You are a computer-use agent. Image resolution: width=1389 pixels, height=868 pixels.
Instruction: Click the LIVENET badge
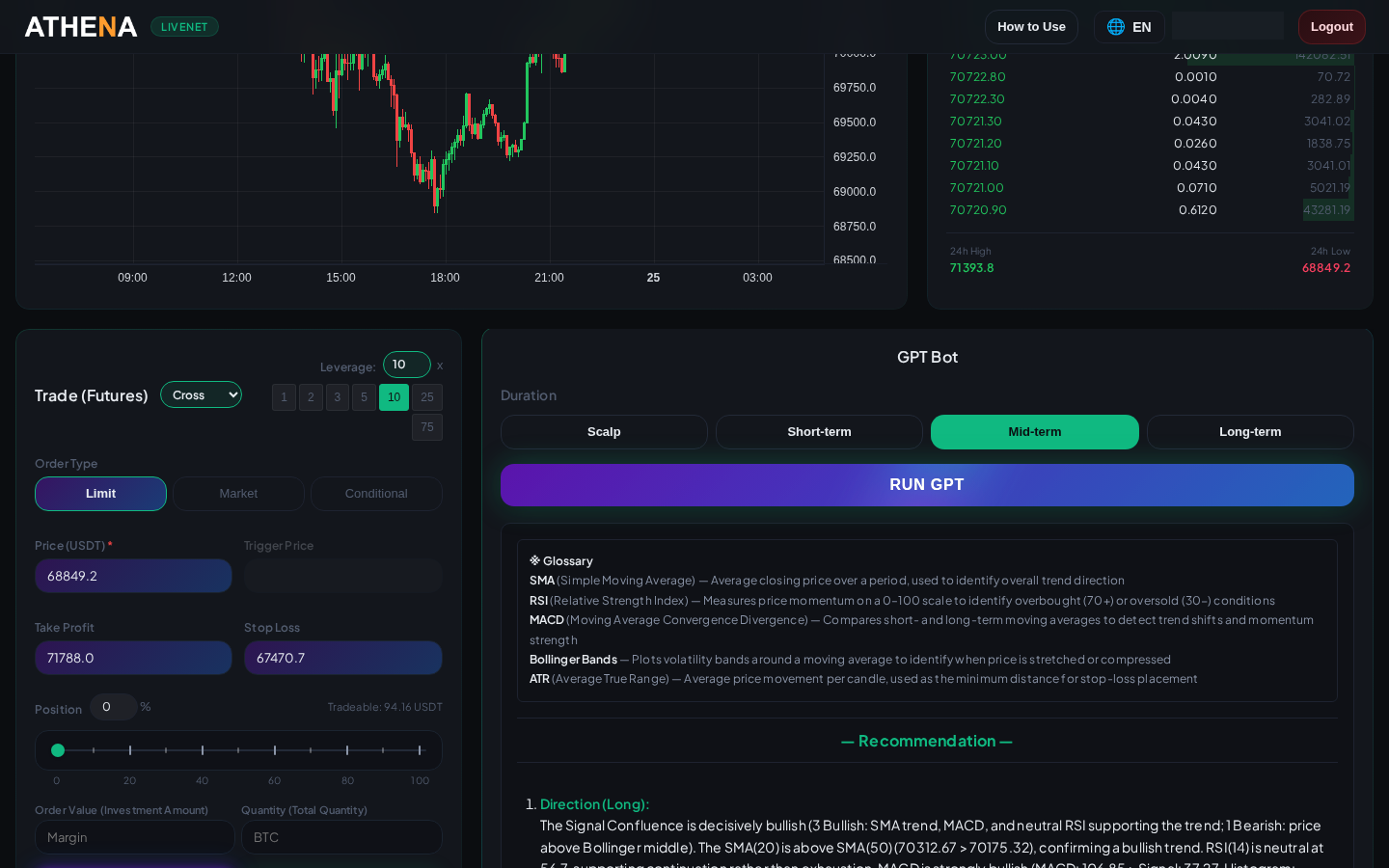(x=184, y=26)
